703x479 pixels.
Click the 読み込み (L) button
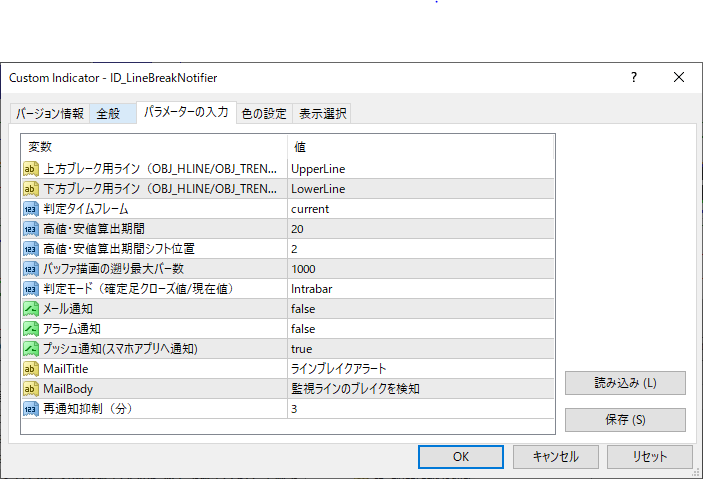(625, 383)
